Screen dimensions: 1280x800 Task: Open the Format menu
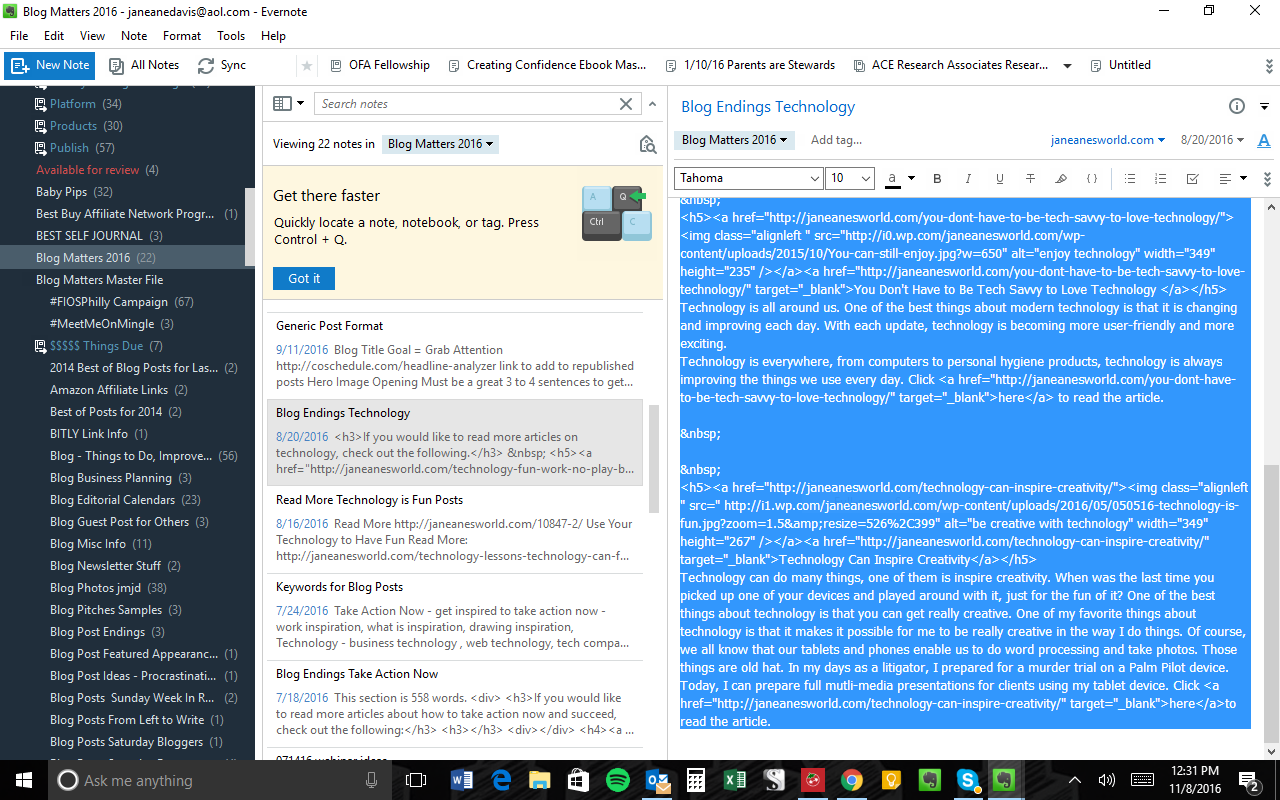pyautogui.click(x=182, y=36)
